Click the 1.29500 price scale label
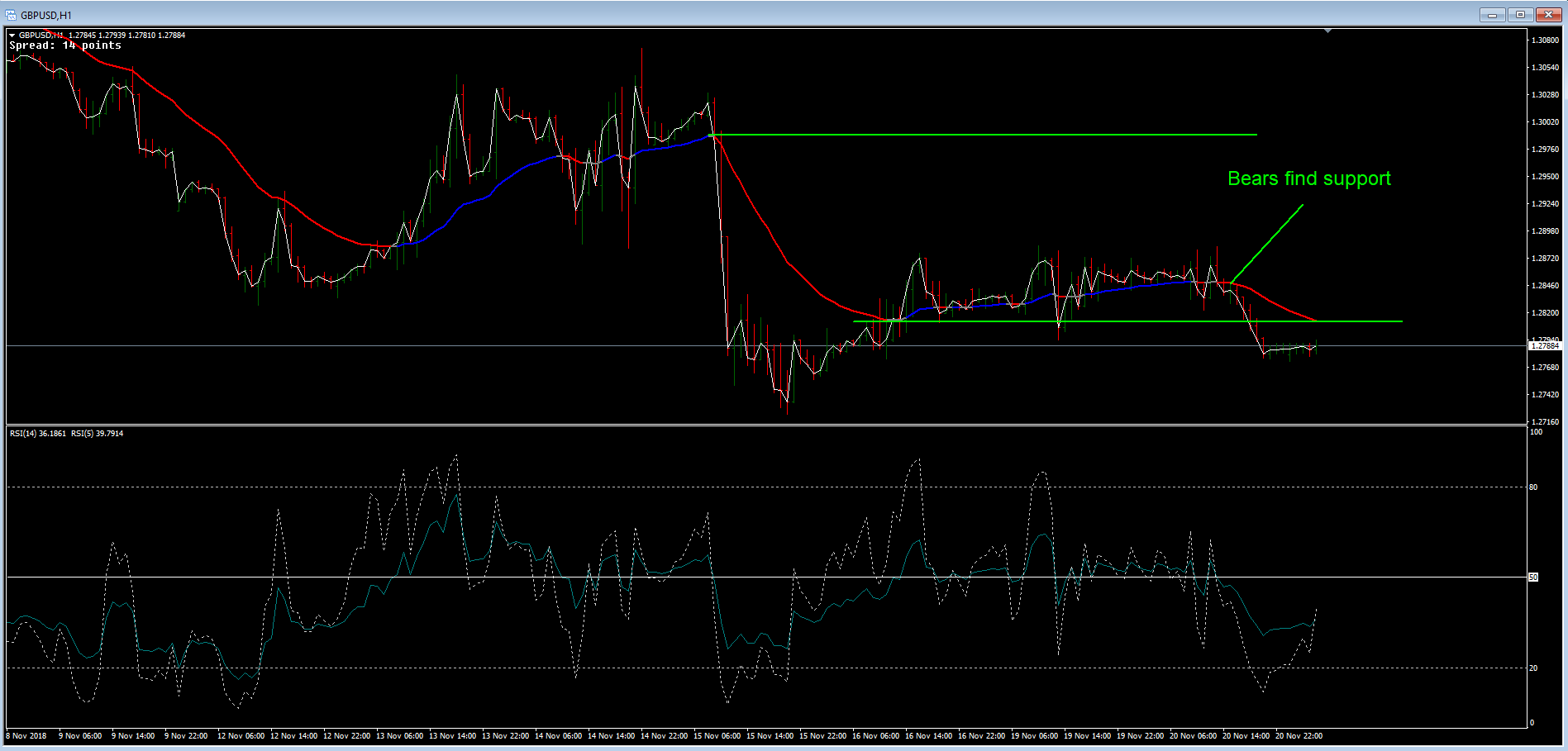The height and width of the screenshot is (751, 1568). pyautogui.click(x=1545, y=176)
